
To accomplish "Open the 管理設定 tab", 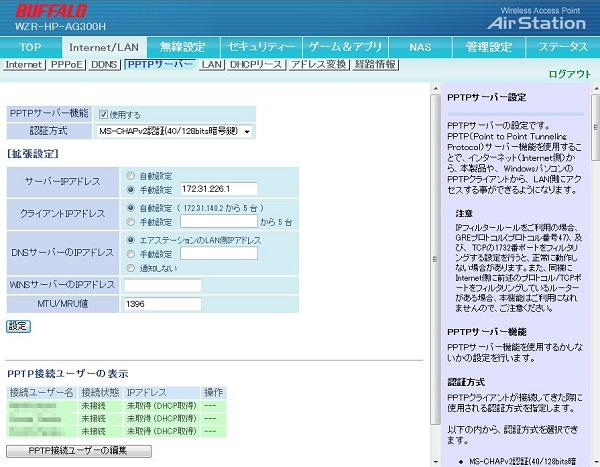I will click(489, 47).
